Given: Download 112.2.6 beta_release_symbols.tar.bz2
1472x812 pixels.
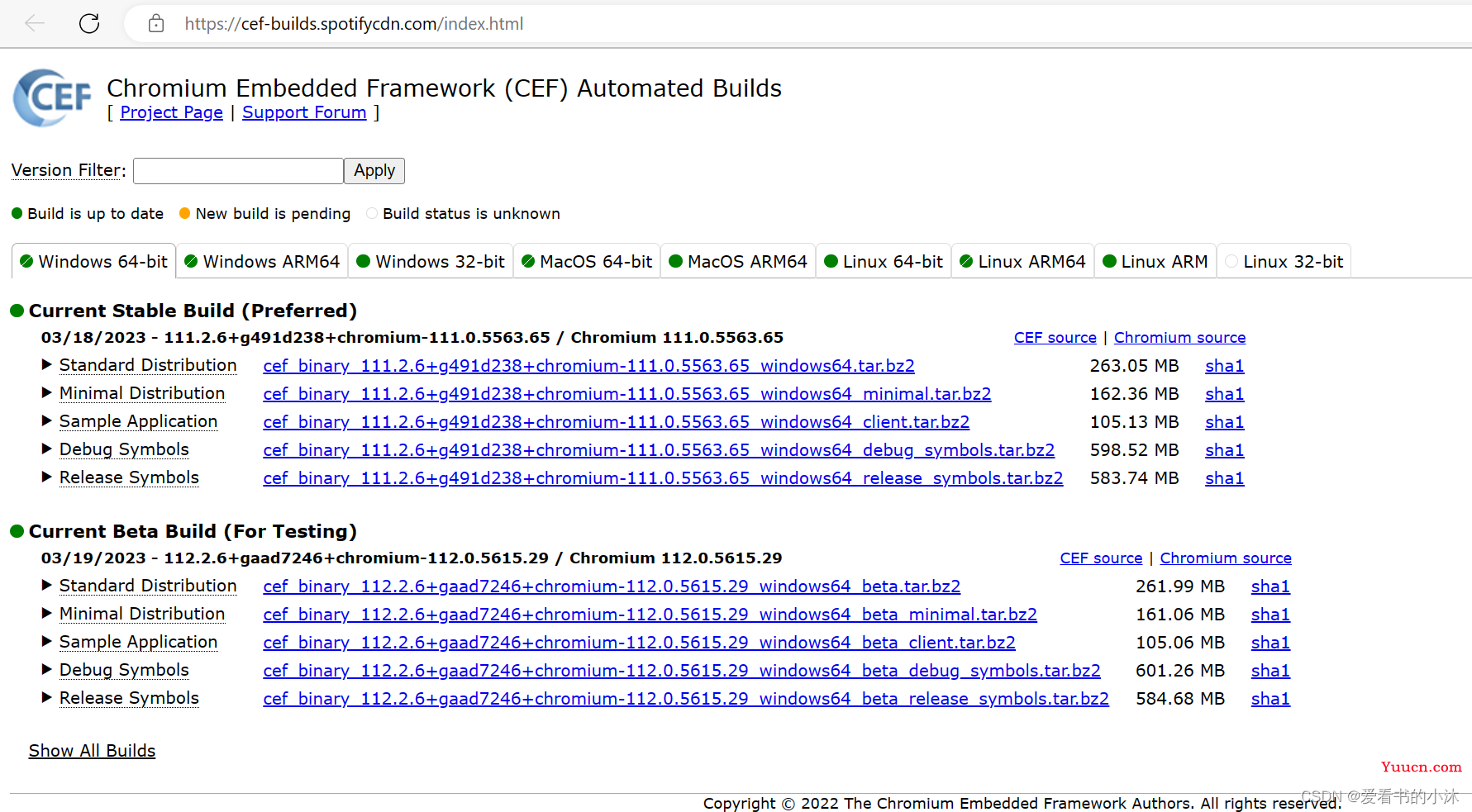Looking at the screenshot, I should (686, 699).
